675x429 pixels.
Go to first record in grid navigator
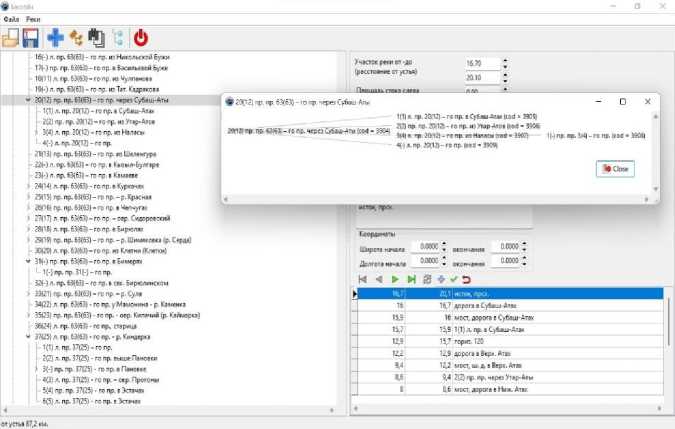363,279
